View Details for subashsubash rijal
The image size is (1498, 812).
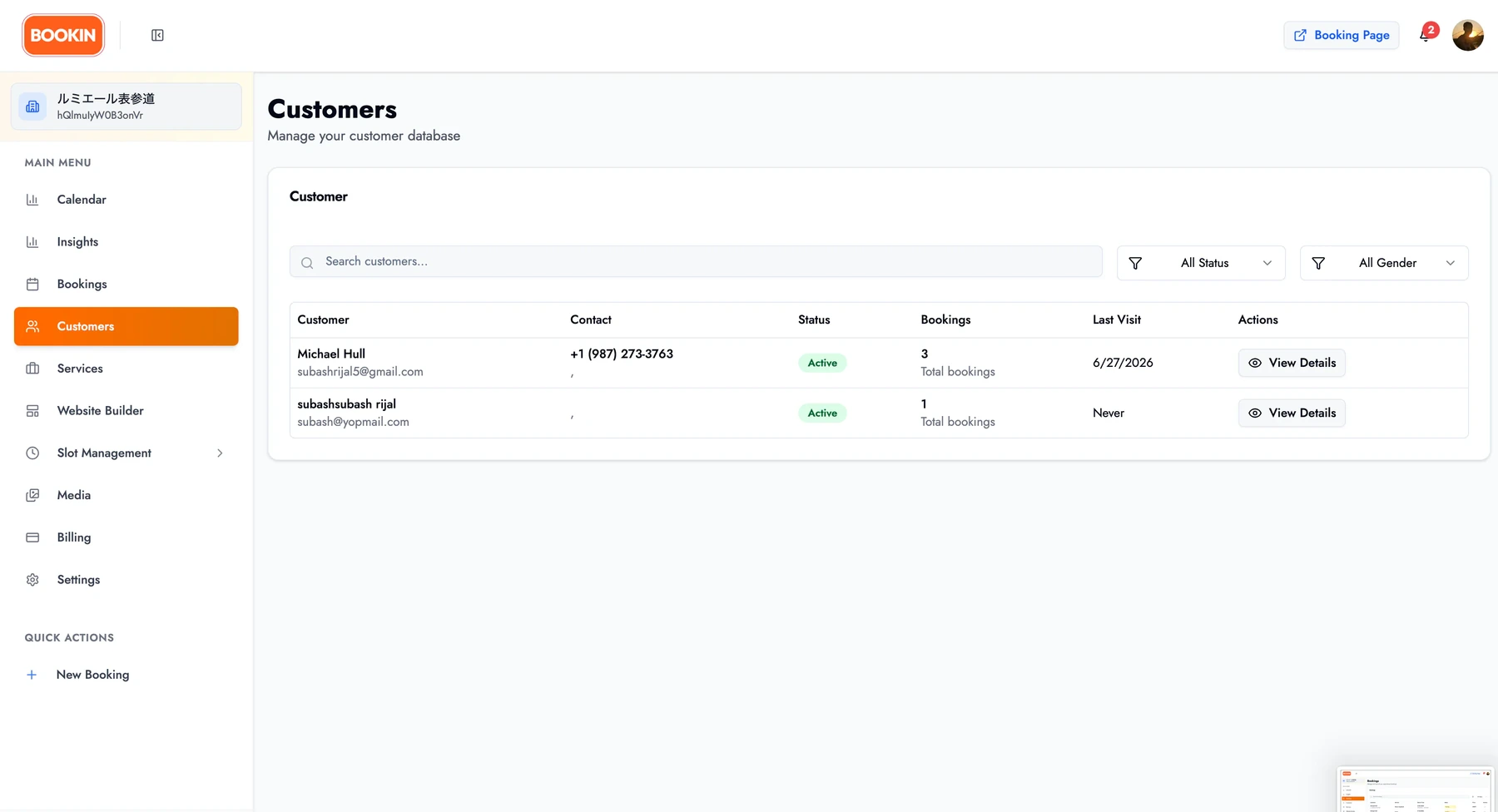[1292, 413]
